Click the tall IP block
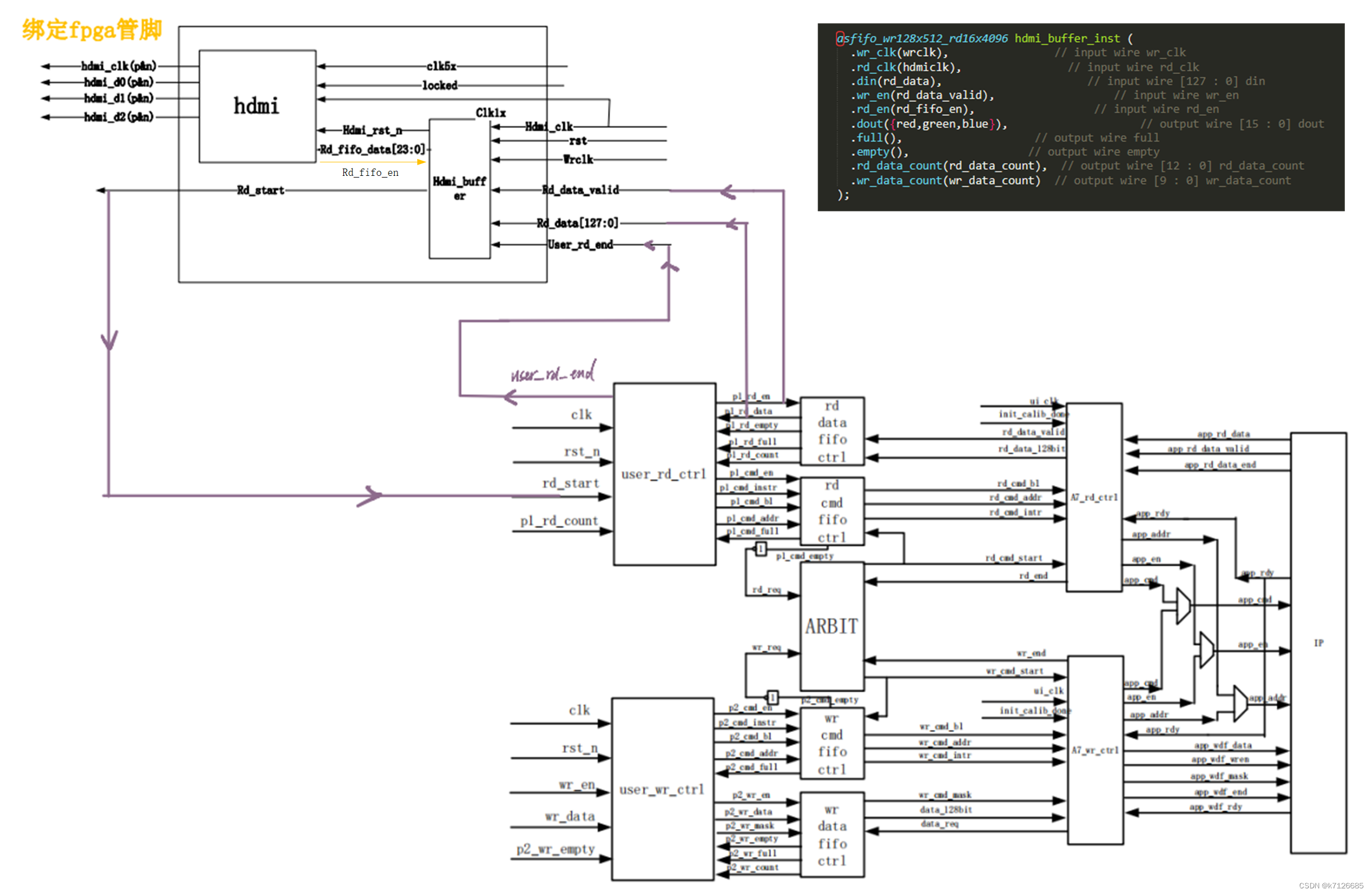 [1318, 643]
